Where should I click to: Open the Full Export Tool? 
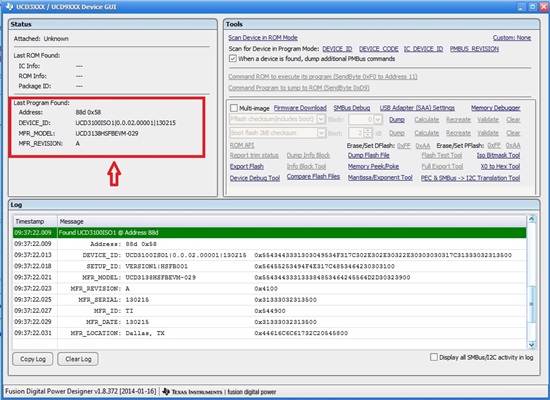pos(442,166)
